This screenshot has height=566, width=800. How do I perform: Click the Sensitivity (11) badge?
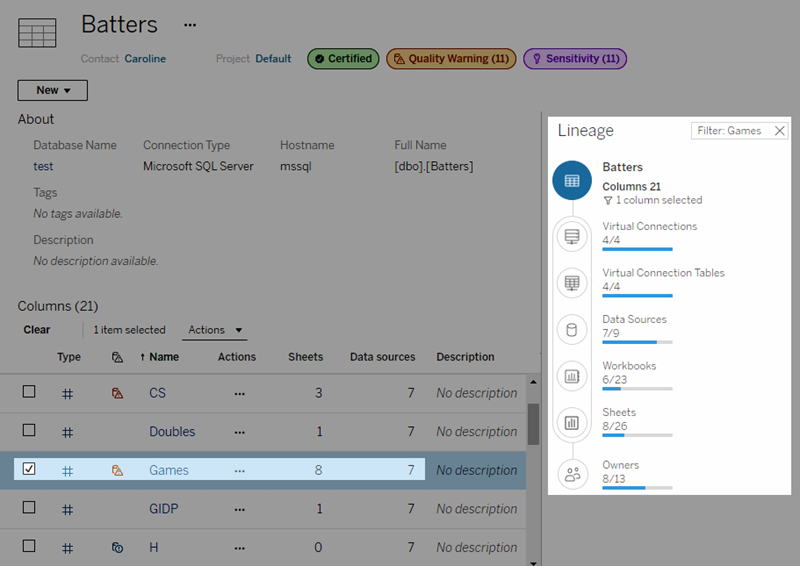point(575,59)
